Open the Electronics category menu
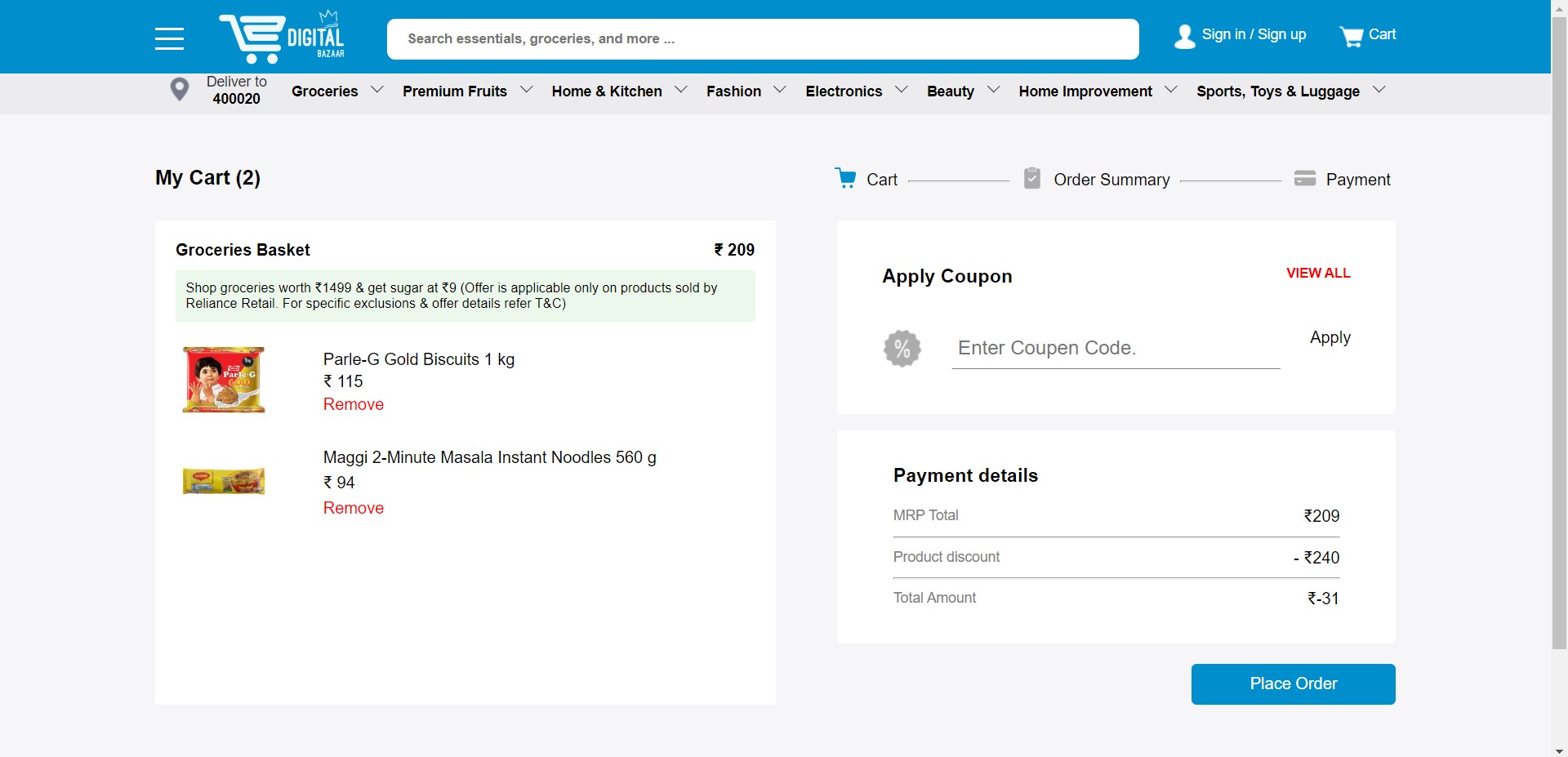 [x=844, y=91]
